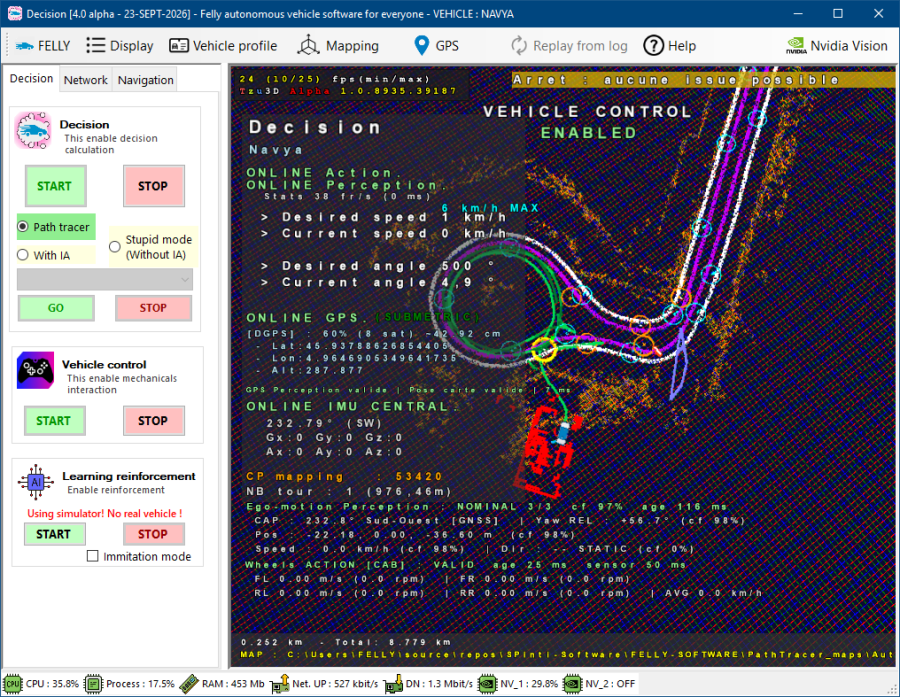Click the Decision car gear icon
The height and width of the screenshot is (697, 900).
tap(33, 131)
